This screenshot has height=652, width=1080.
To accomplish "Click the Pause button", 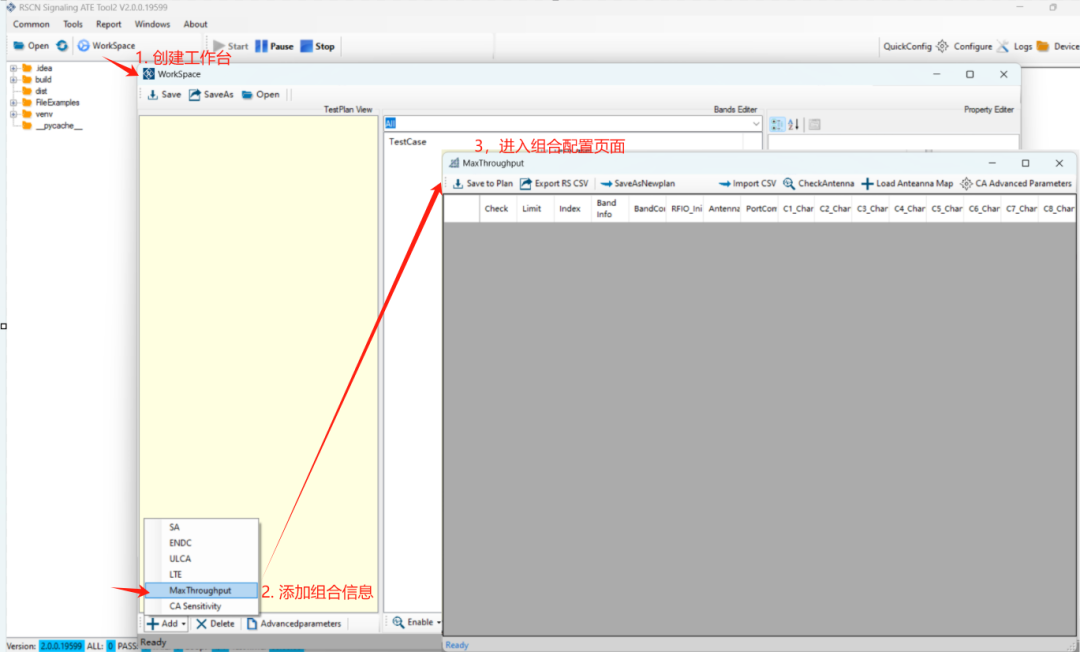I will click(x=274, y=46).
